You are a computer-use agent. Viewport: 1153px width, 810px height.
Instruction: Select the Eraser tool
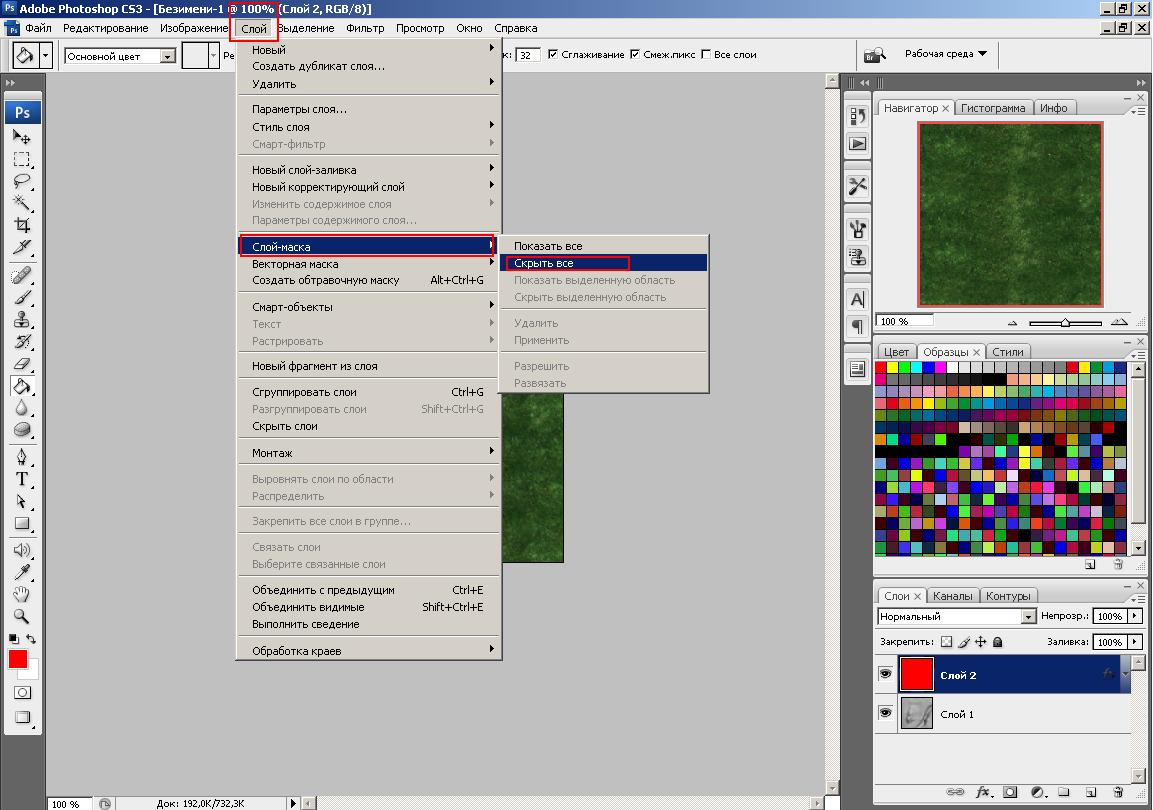21,363
